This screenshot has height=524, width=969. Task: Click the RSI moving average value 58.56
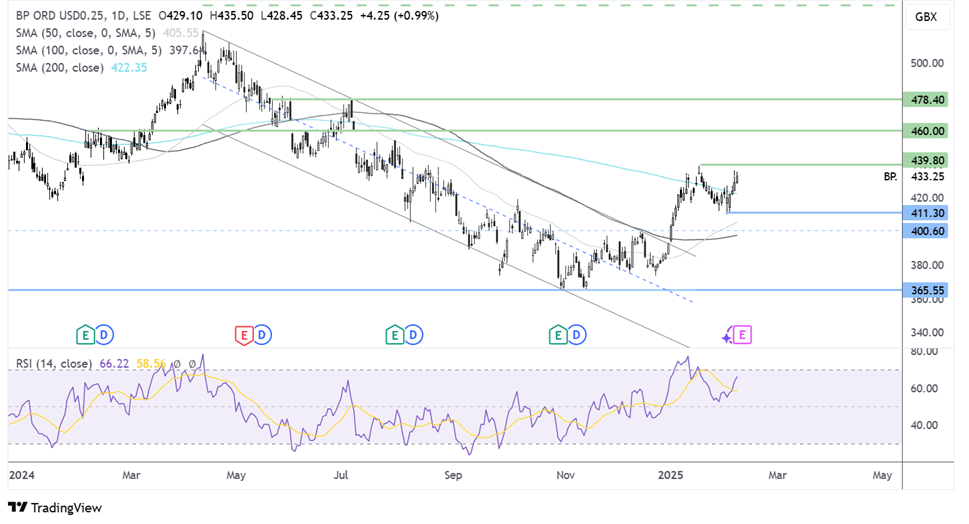click(151, 364)
